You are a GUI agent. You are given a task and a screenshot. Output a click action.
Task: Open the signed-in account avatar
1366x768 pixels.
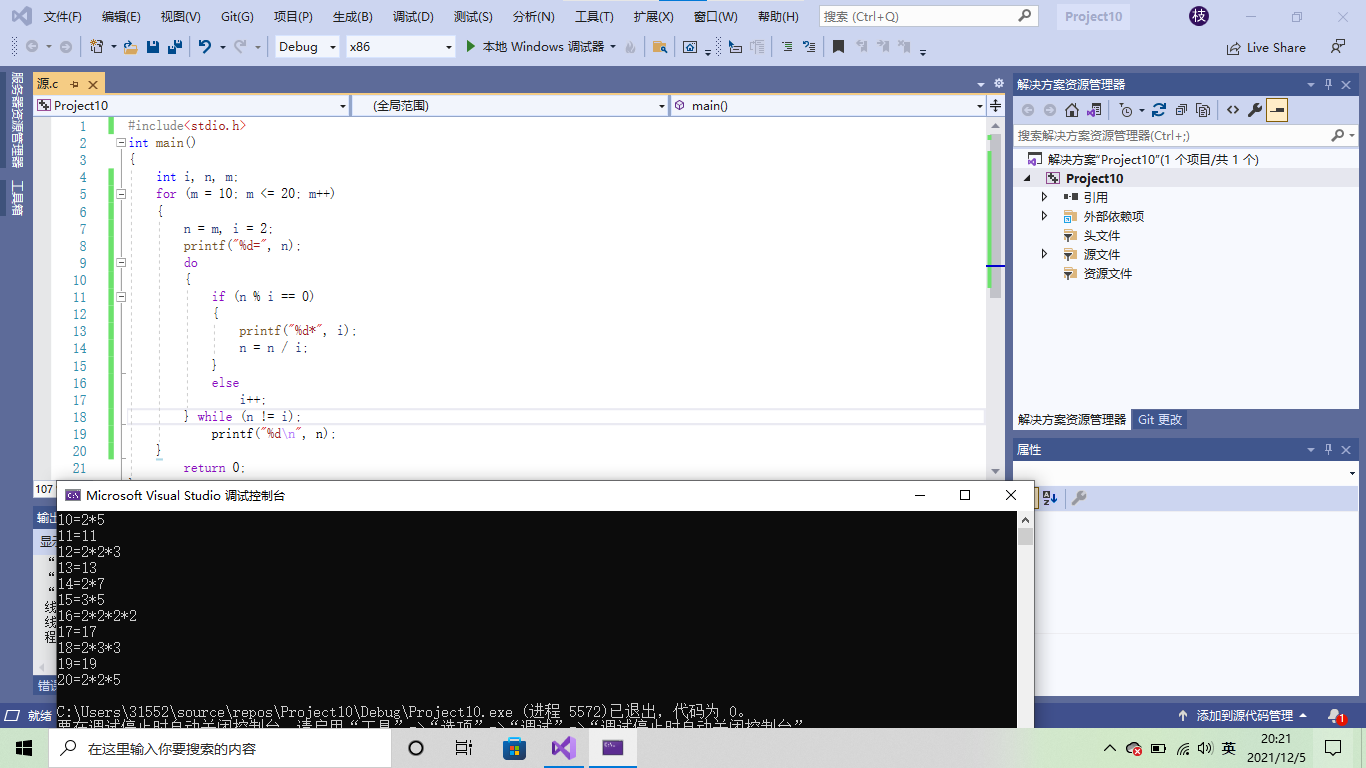pyautogui.click(x=1199, y=16)
